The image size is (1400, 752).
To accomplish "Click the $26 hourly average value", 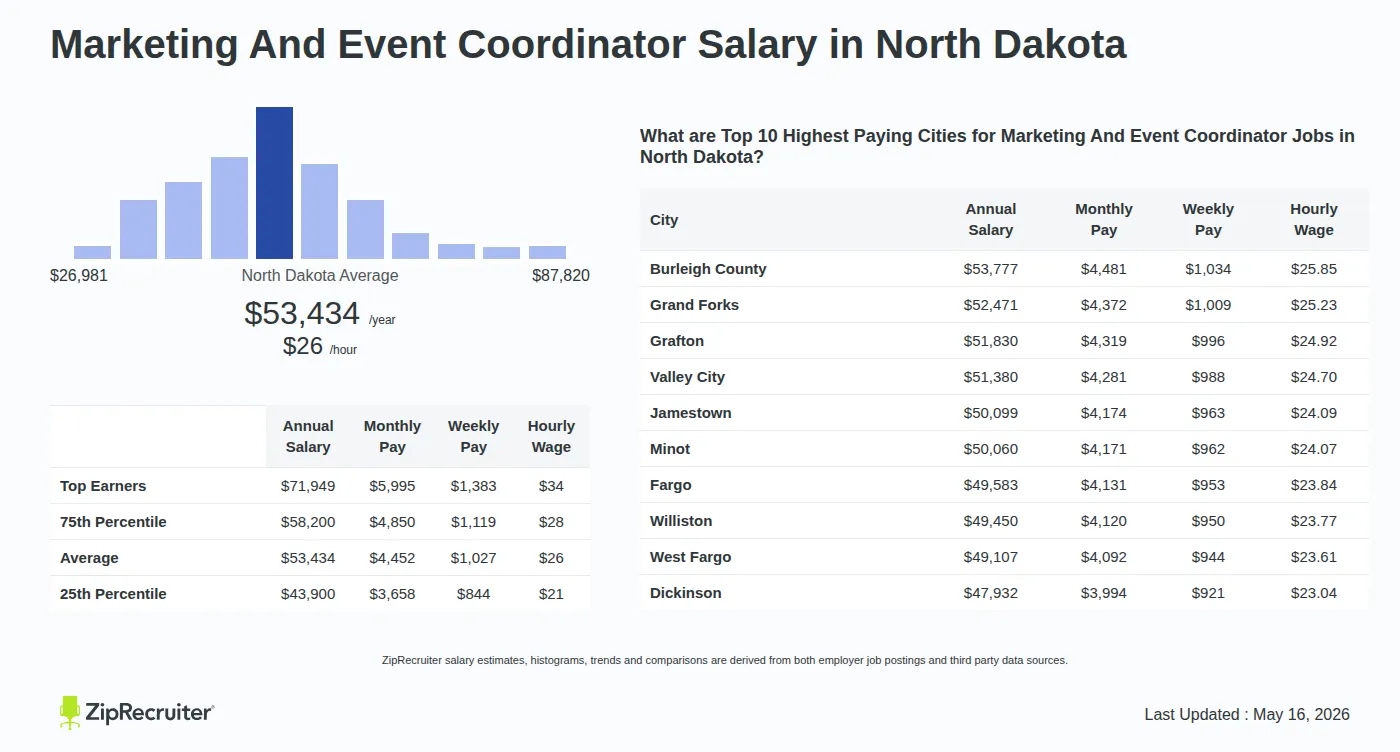I will tap(303, 346).
